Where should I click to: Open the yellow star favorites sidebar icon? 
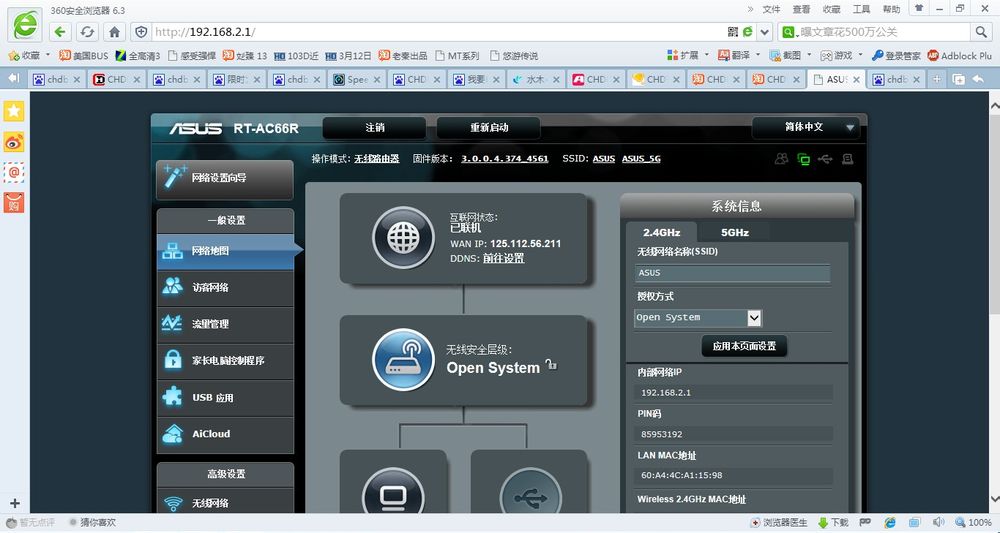point(13,111)
